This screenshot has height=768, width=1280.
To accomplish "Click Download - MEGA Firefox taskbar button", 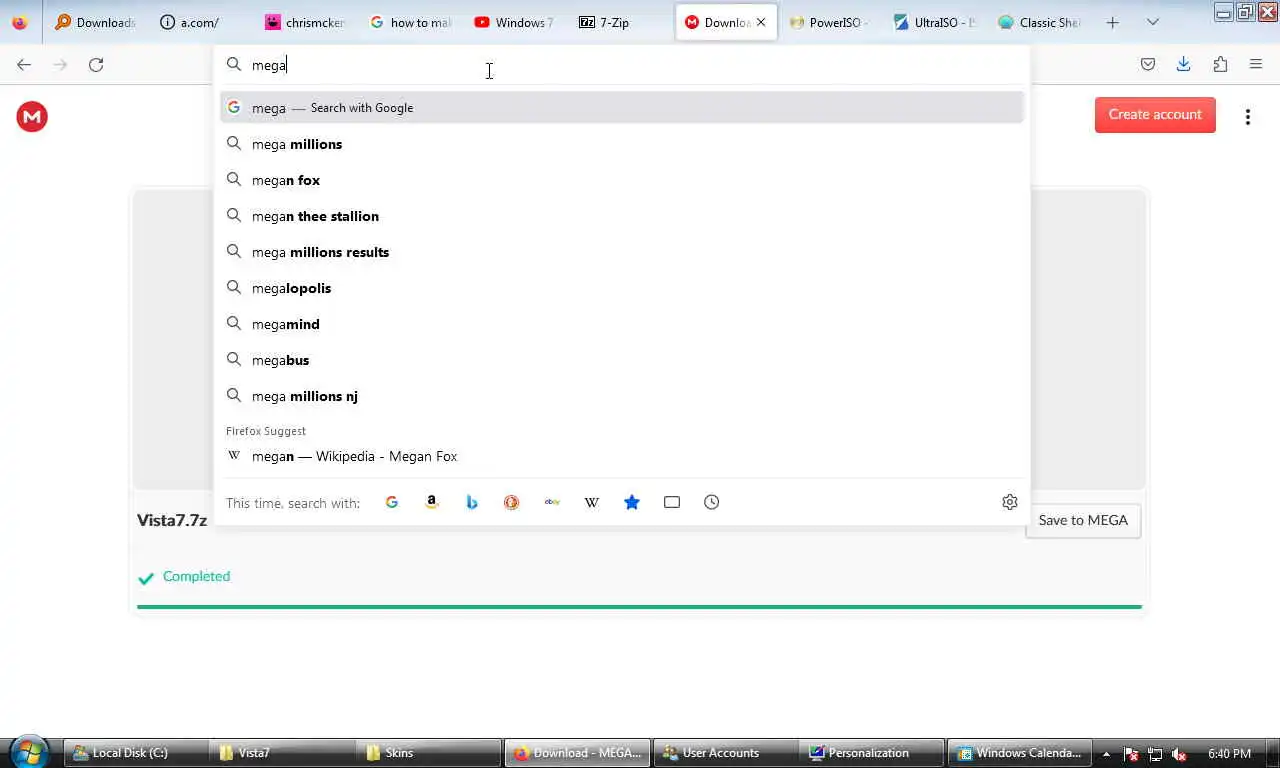I will [x=577, y=753].
